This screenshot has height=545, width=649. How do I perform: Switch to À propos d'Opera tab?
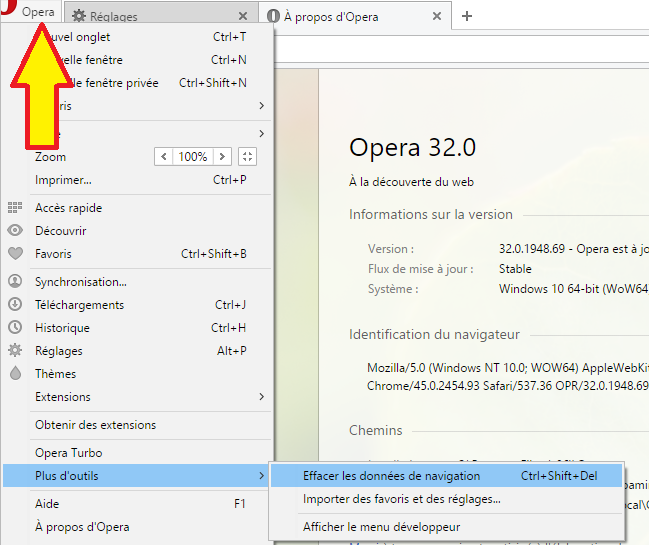(x=355, y=16)
